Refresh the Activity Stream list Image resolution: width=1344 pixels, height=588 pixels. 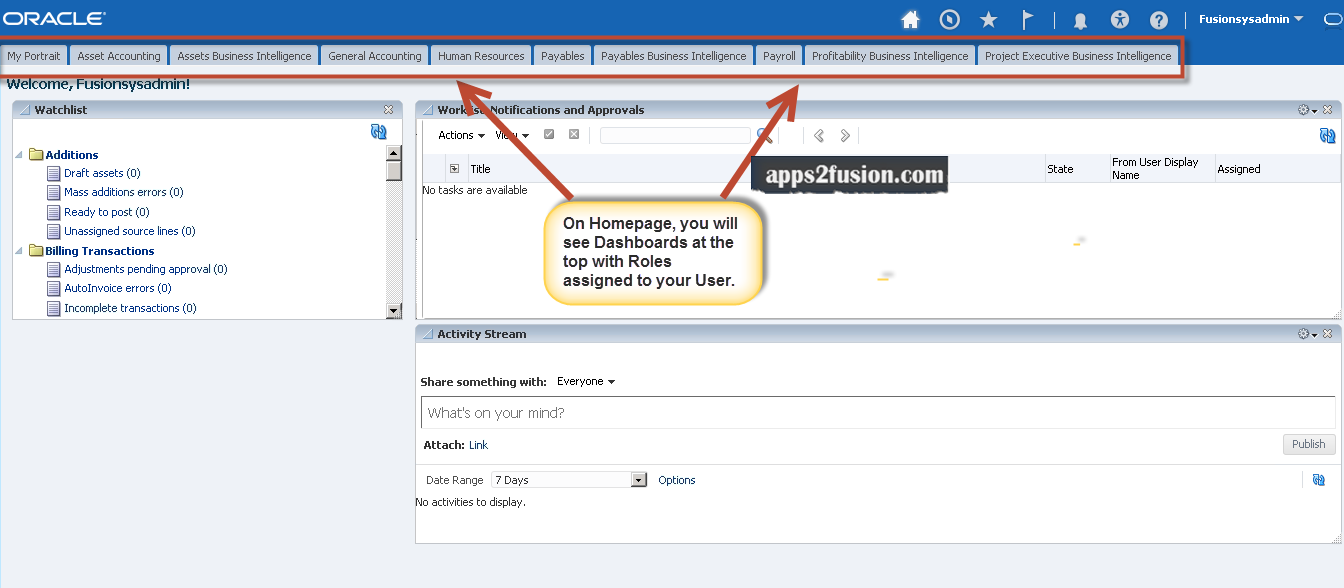coord(1319,480)
